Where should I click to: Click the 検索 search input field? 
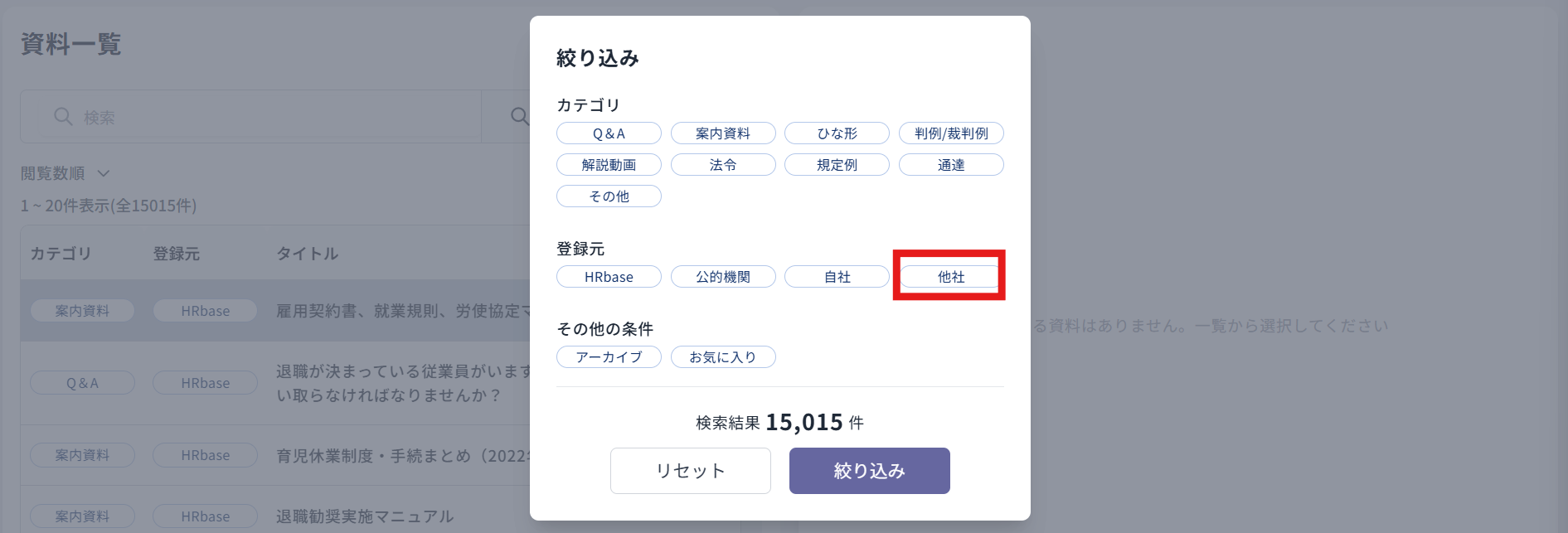pyautogui.click(x=250, y=117)
